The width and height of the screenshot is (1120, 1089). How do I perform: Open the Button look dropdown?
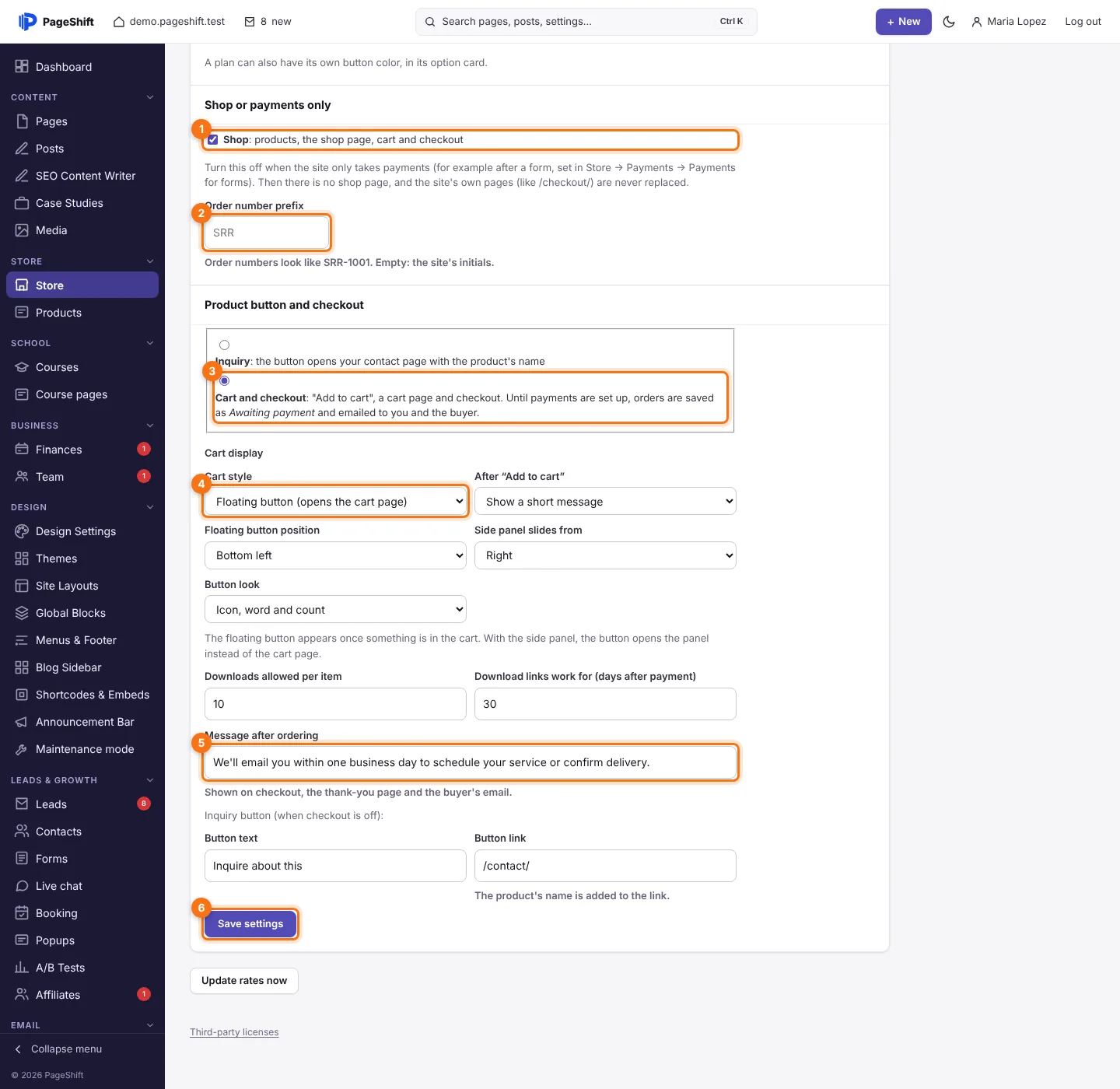click(335, 610)
